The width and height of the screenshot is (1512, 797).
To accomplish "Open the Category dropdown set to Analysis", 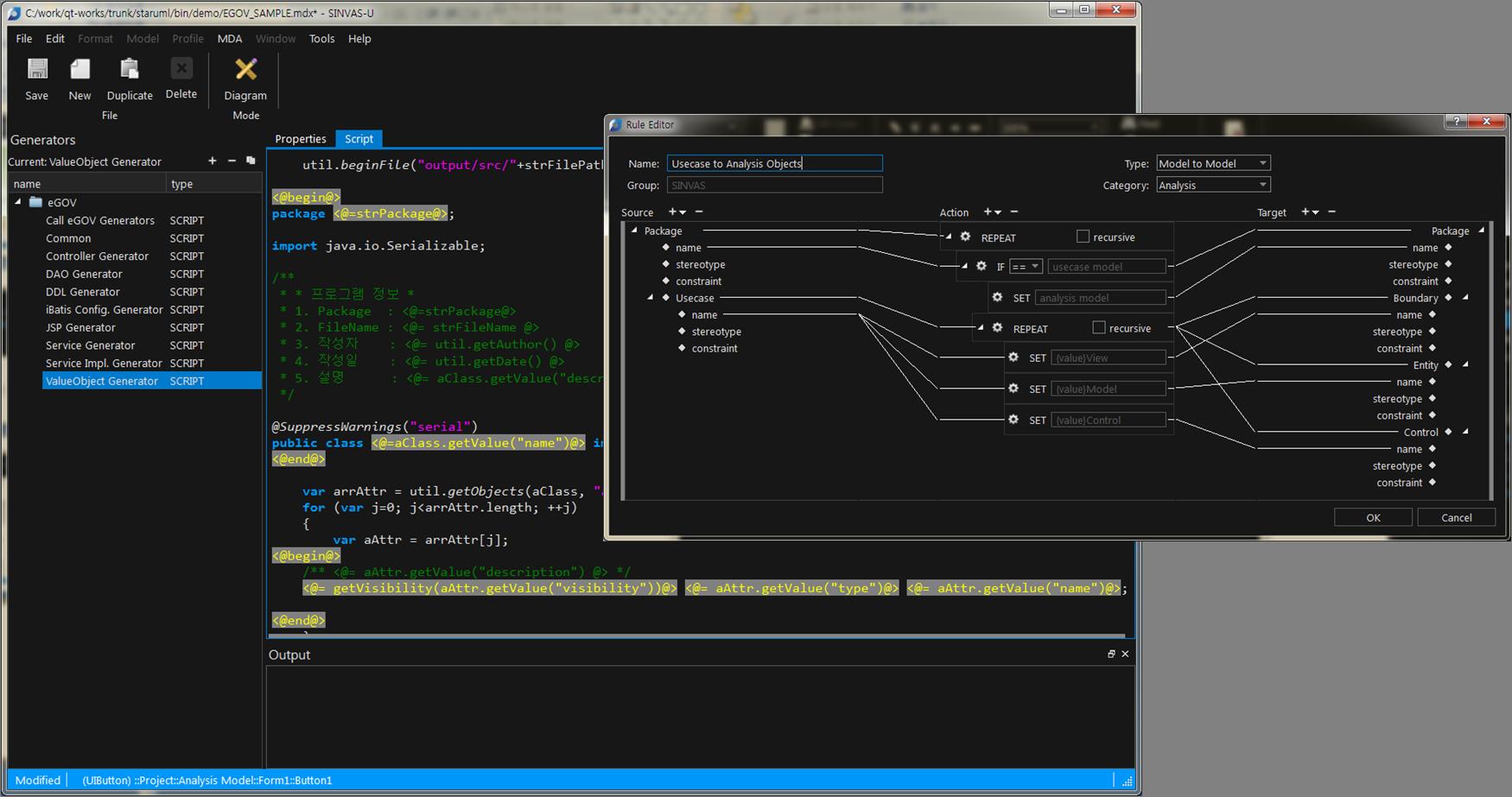I will click(1212, 185).
